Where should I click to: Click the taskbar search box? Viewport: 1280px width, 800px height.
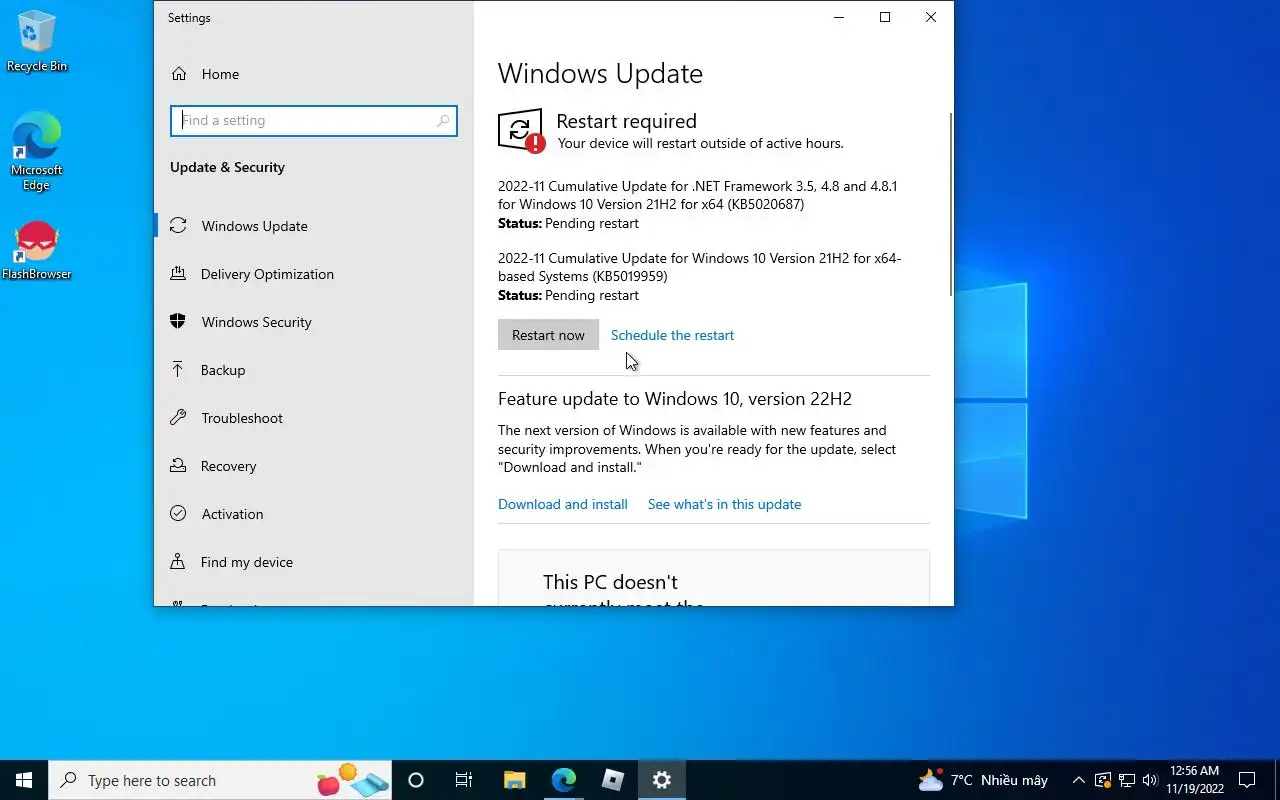[x=220, y=780]
